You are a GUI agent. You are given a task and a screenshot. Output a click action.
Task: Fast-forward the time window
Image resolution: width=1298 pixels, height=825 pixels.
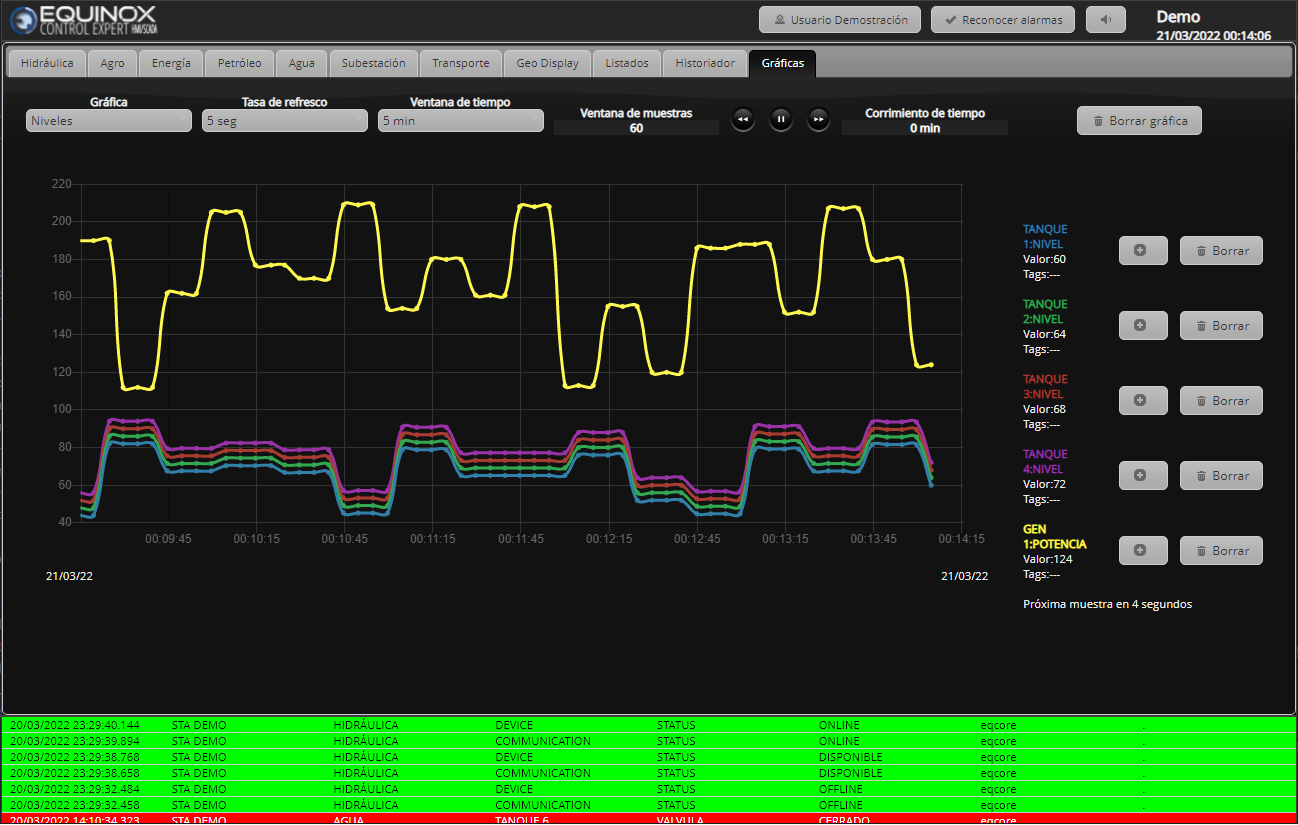[818, 120]
